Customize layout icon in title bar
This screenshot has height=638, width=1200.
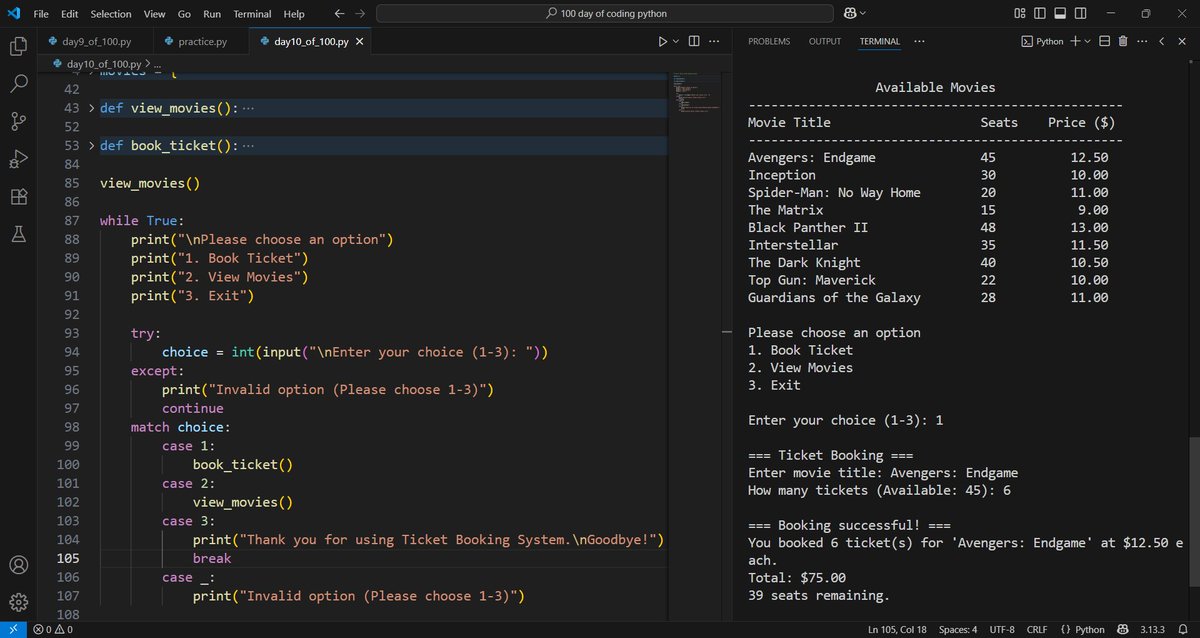click(1020, 13)
